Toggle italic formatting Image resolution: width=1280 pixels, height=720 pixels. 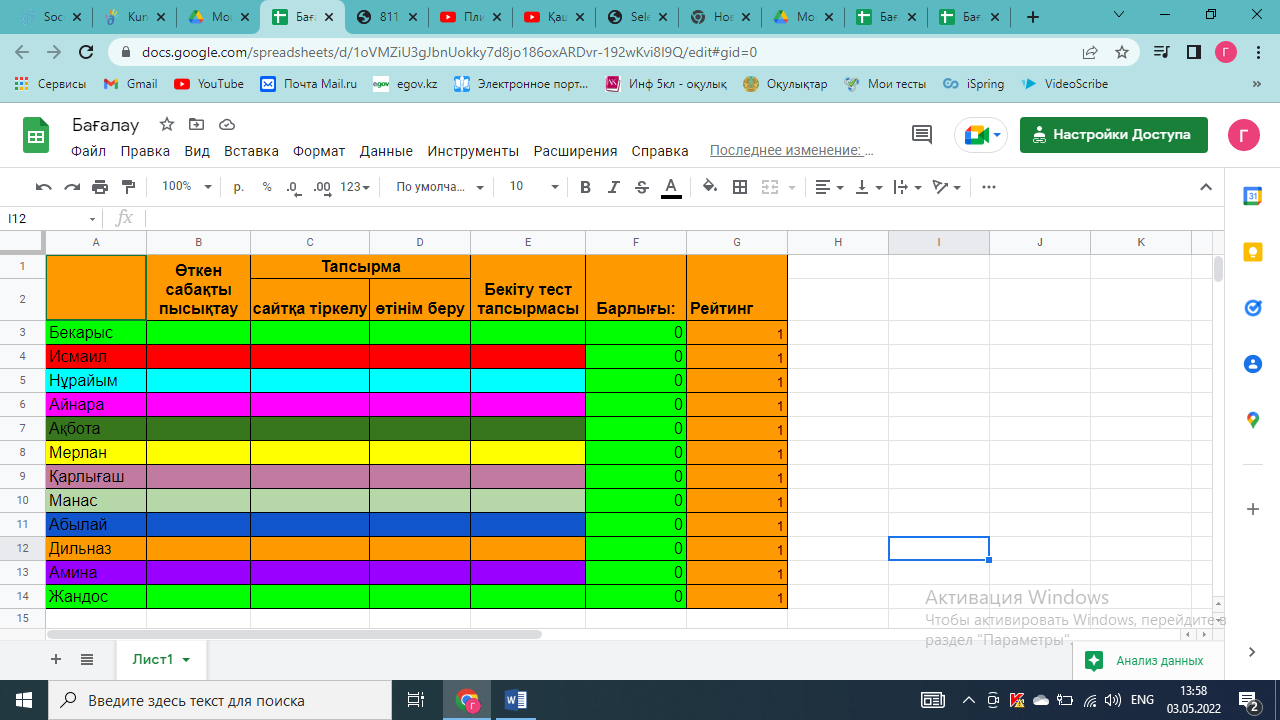click(614, 187)
